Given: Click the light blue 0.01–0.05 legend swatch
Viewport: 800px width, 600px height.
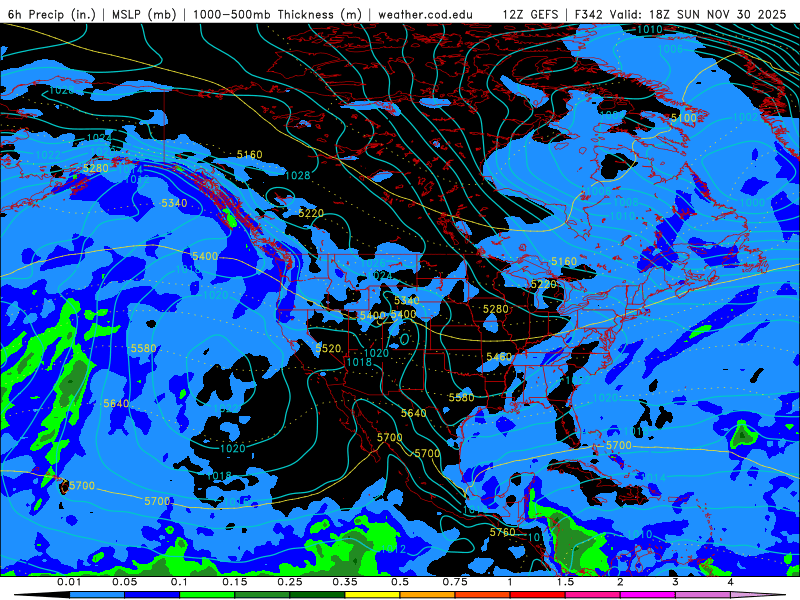Looking at the screenshot, I should click(x=97, y=595).
